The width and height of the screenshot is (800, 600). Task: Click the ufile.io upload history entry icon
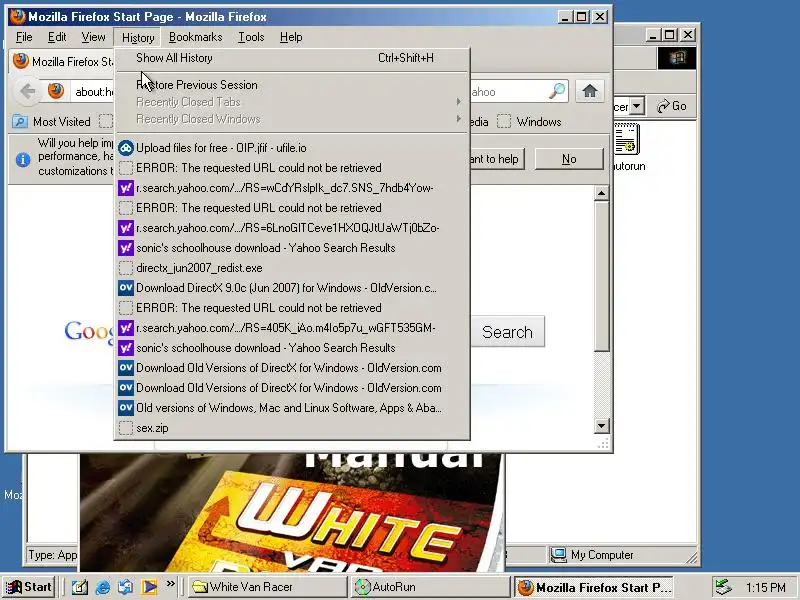pyautogui.click(x=126, y=148)
